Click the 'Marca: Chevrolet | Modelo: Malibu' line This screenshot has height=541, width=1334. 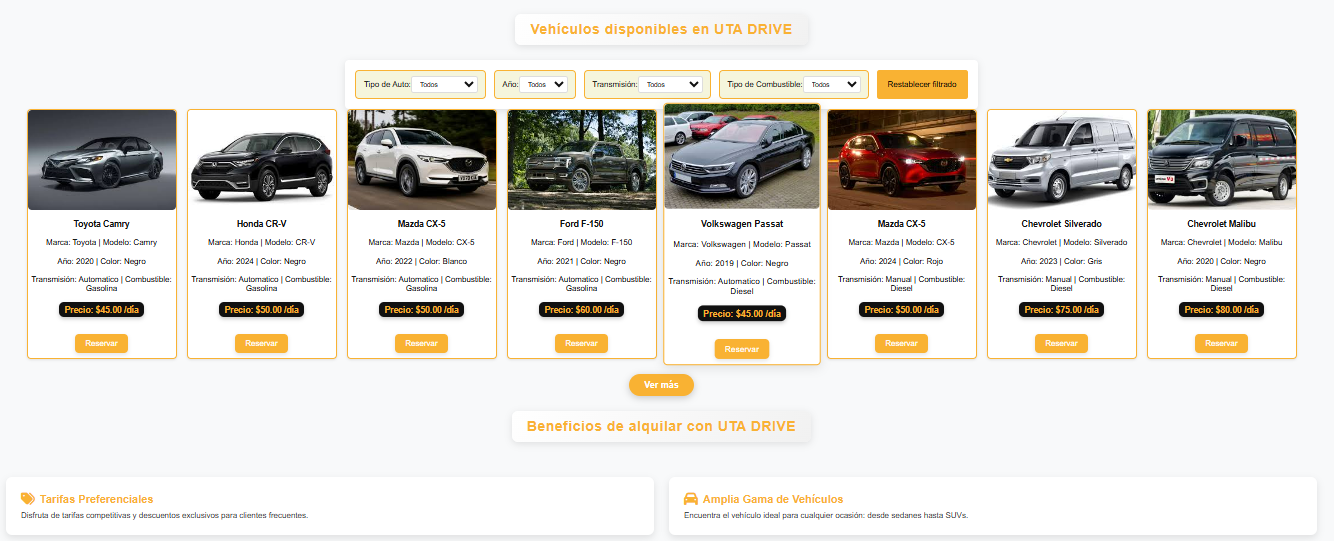point(1221,242)
